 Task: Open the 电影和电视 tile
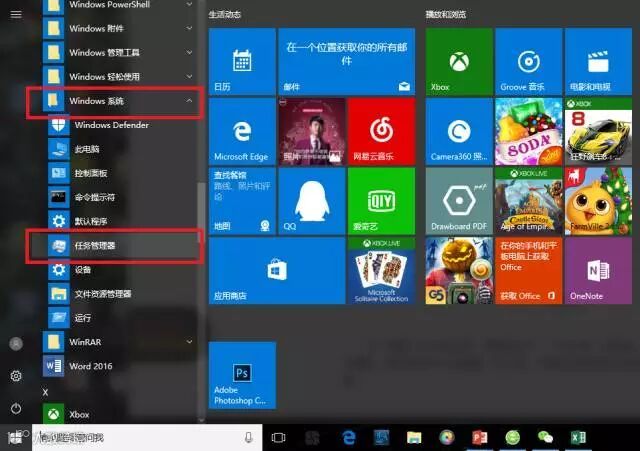coord(598,62)
